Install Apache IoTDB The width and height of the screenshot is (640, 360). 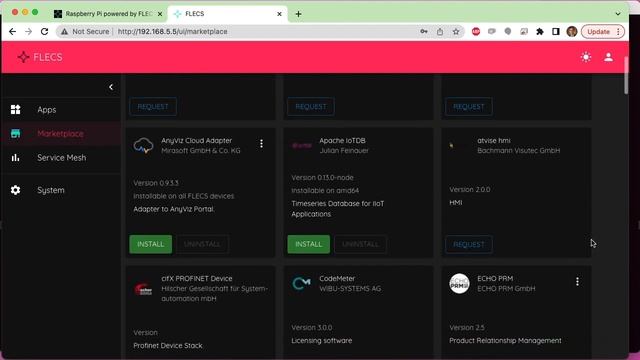coord(309,244)
